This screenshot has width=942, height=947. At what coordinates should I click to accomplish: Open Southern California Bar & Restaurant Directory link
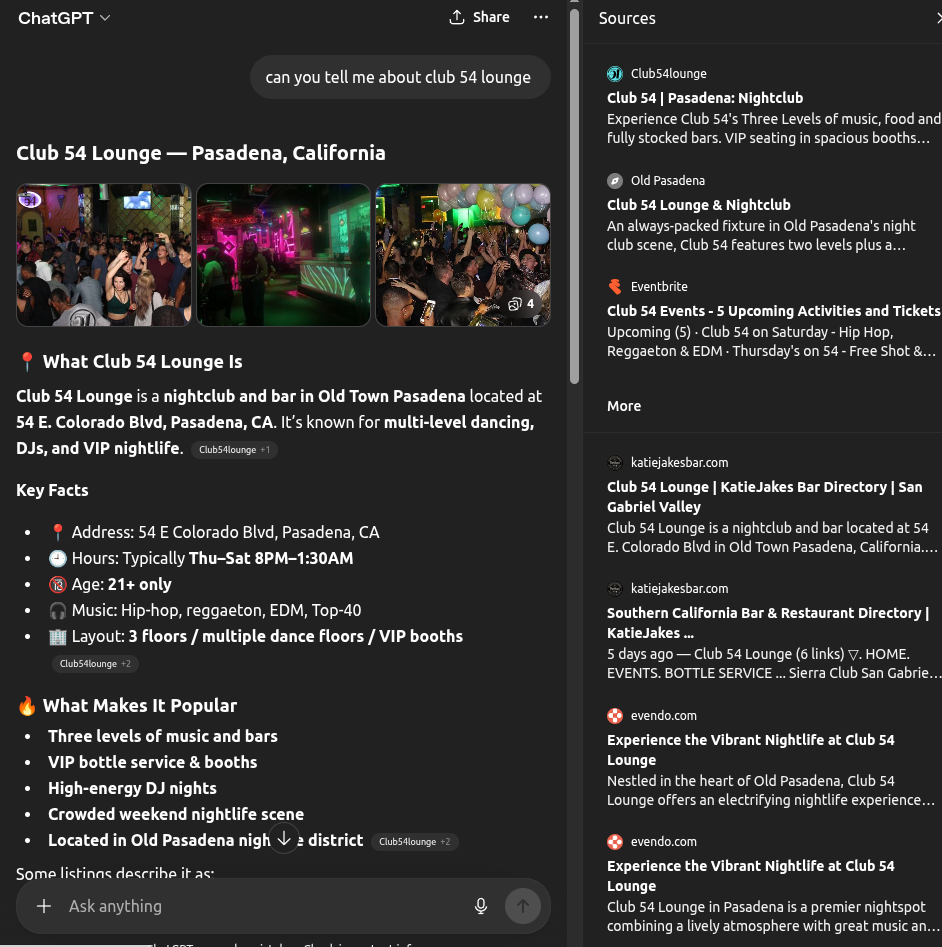(x=768, y=623)
